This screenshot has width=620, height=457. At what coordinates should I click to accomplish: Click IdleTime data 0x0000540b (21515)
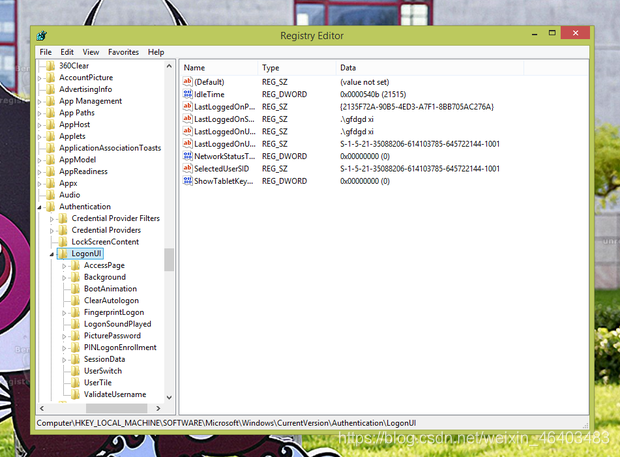pos(373,94)
